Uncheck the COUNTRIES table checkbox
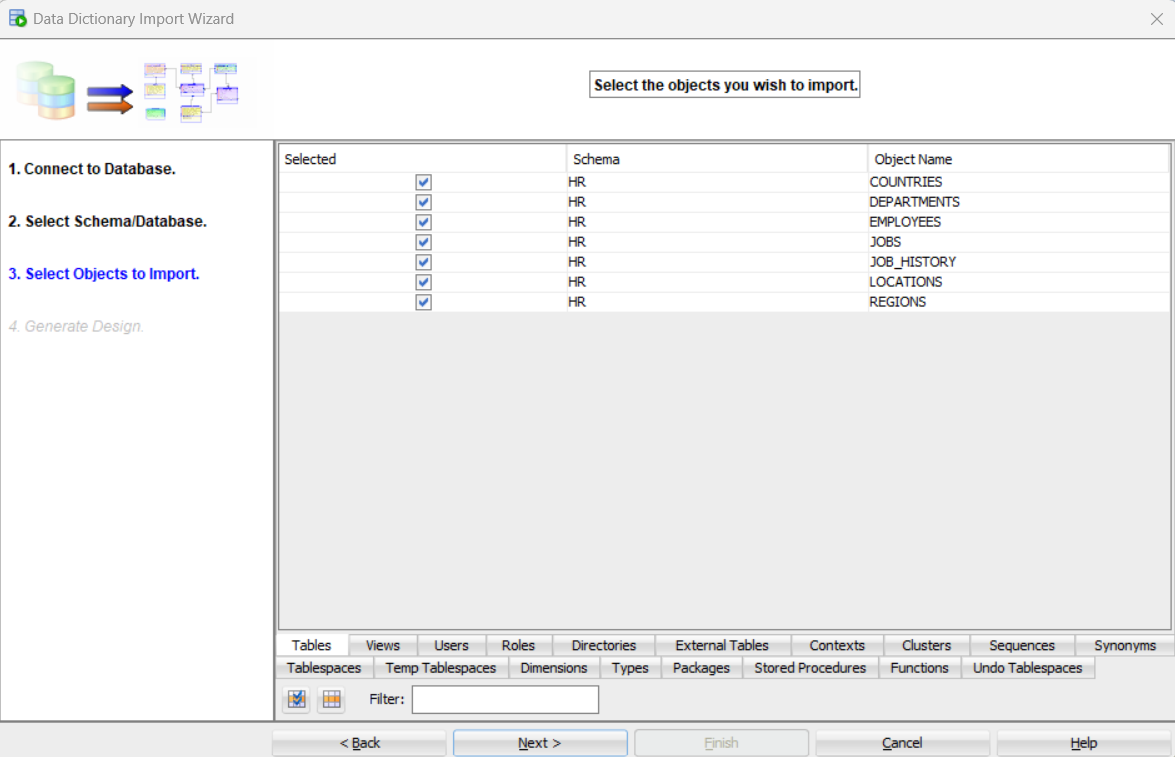 423,182
